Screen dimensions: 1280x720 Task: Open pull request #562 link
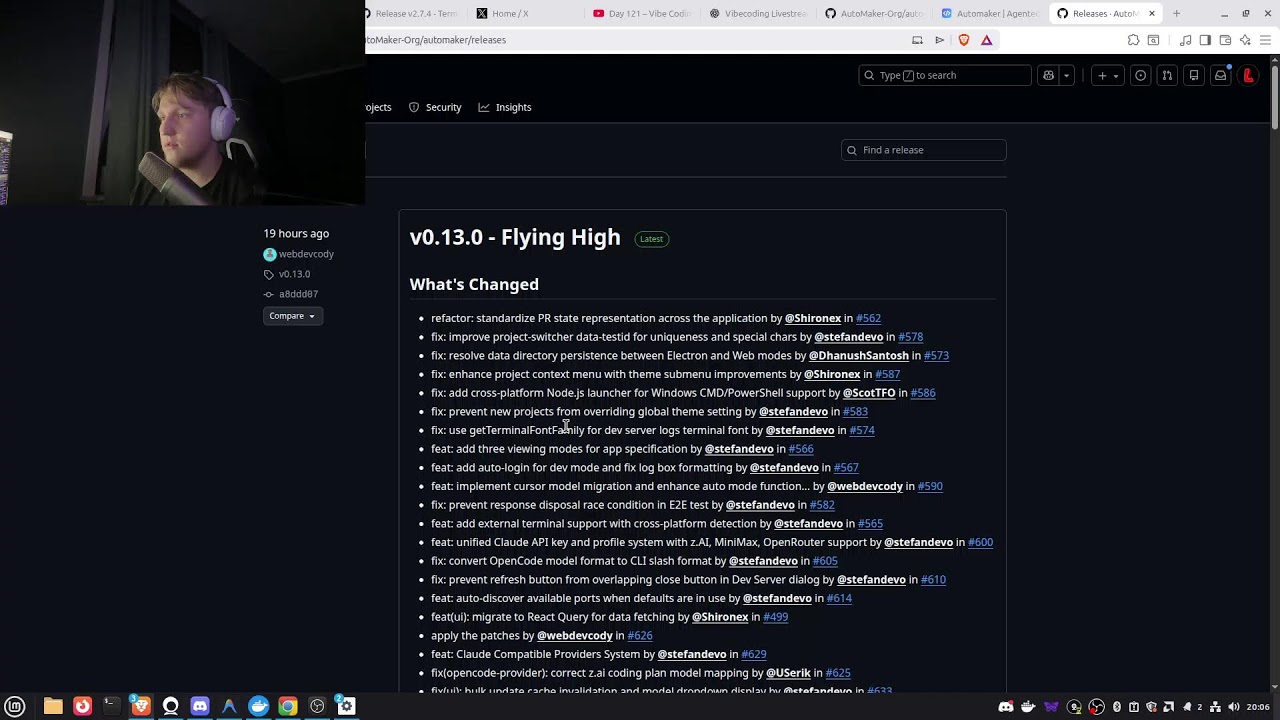(868, 318)
